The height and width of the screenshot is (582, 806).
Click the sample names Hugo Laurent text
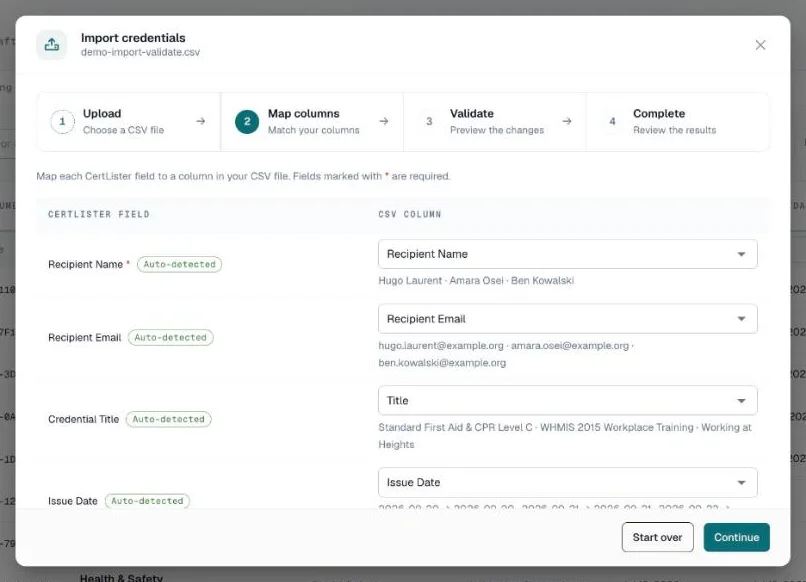pyautogui.click(x=476, y=281)
